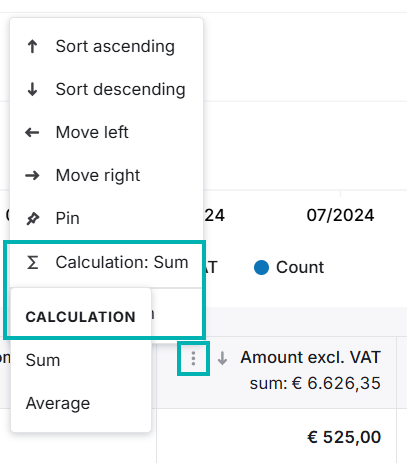Click the CALCULATION submenu heading
The height and width of the screenshot is (463, 407).
[81, 317]
